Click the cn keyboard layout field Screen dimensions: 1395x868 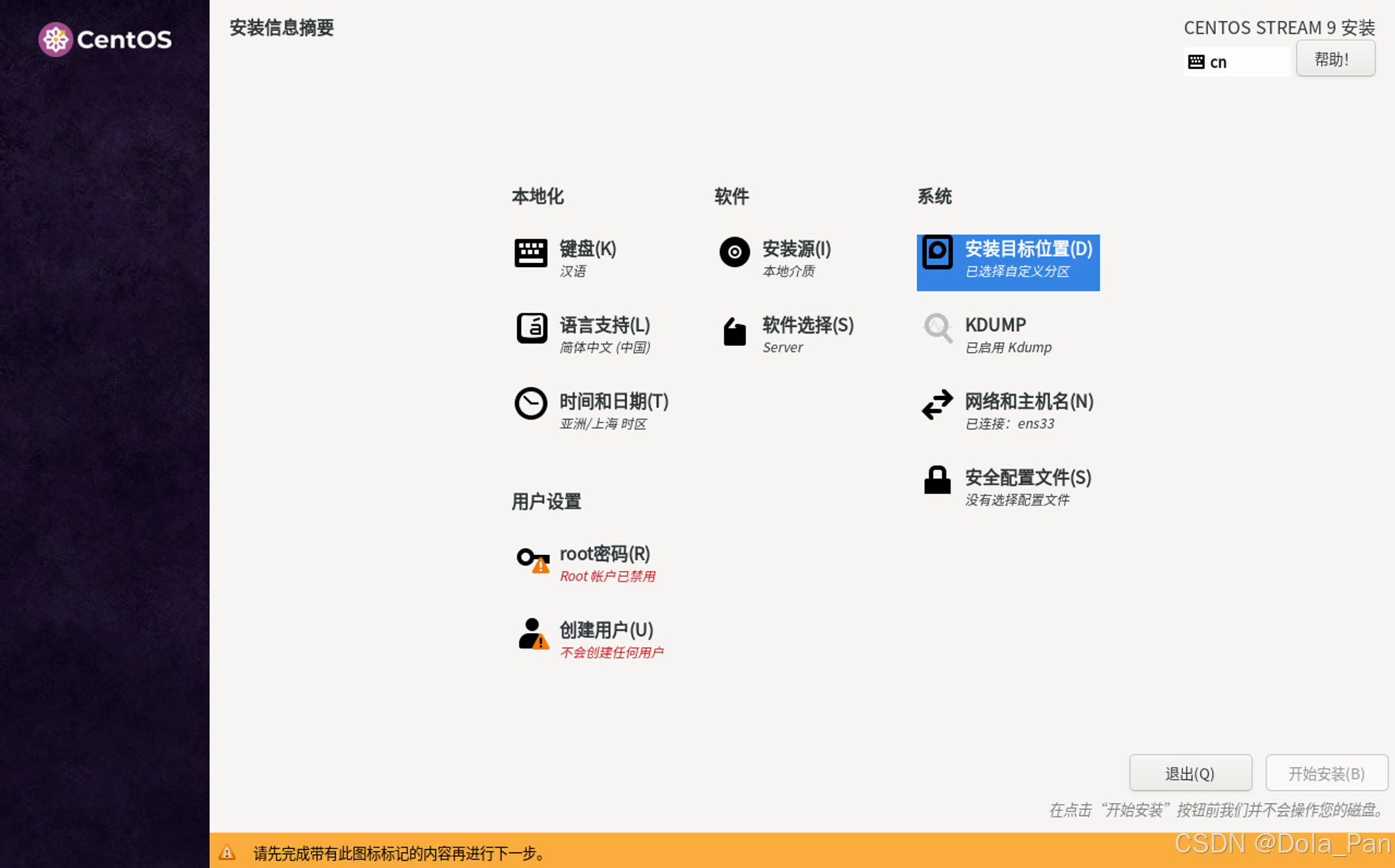coord(1237,62)
